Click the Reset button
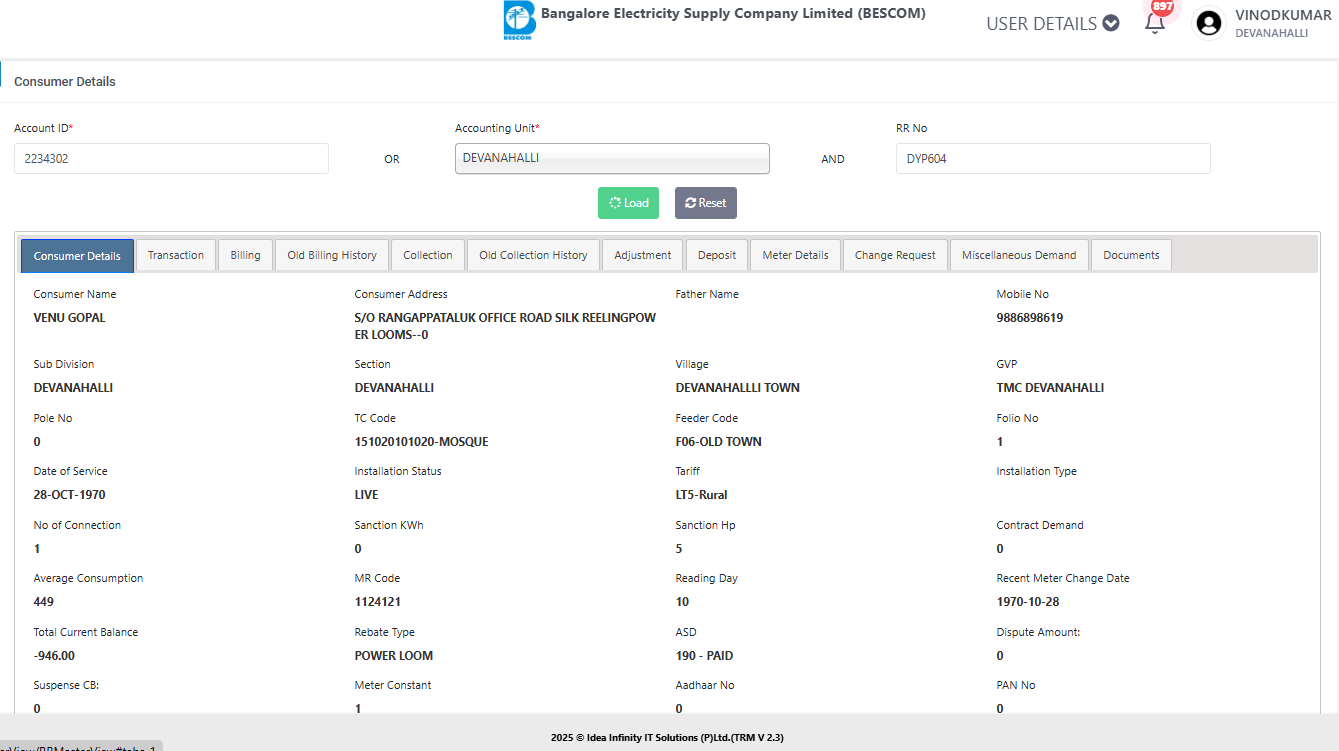 point(705,203)
